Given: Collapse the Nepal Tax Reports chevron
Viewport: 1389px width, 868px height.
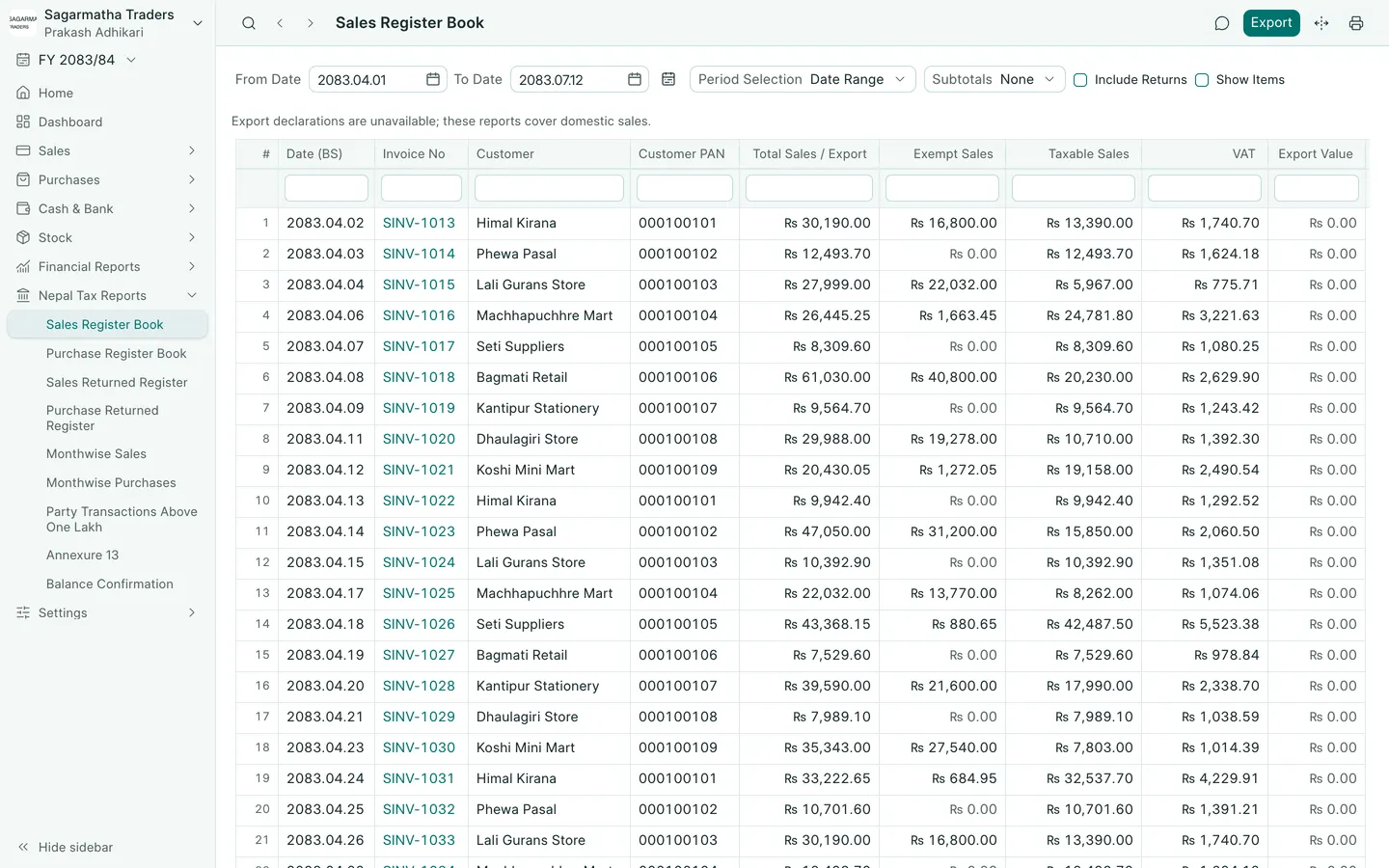Looking at the screenshot, I should (x=192, y=295).
